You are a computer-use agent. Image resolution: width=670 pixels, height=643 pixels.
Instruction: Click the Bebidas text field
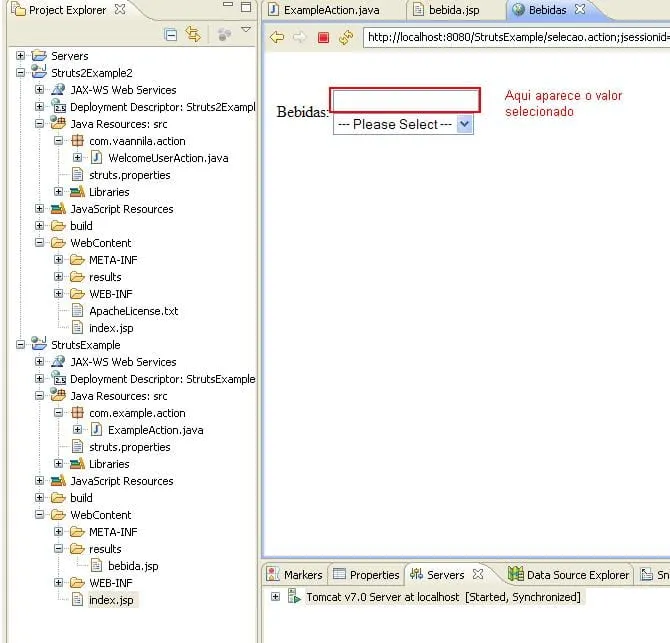[x=405, y=100]
